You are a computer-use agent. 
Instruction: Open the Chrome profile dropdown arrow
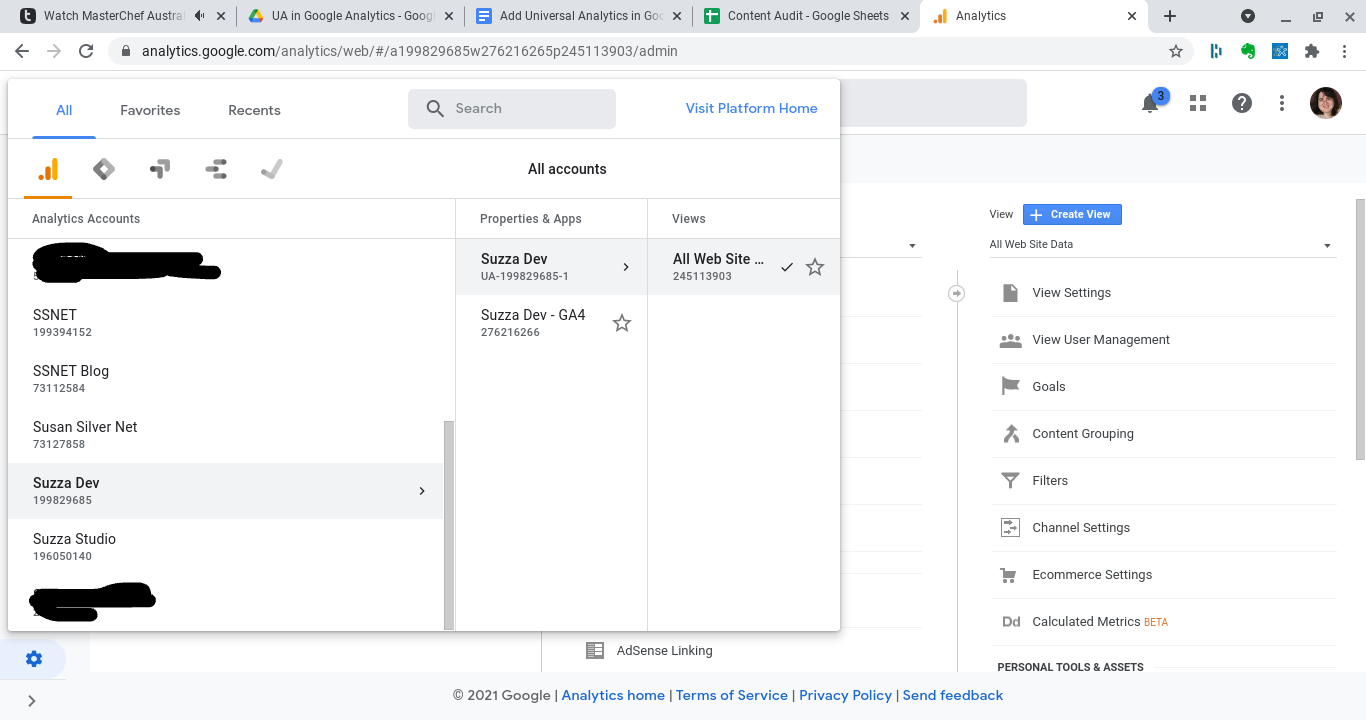[x=1248, y=16]
